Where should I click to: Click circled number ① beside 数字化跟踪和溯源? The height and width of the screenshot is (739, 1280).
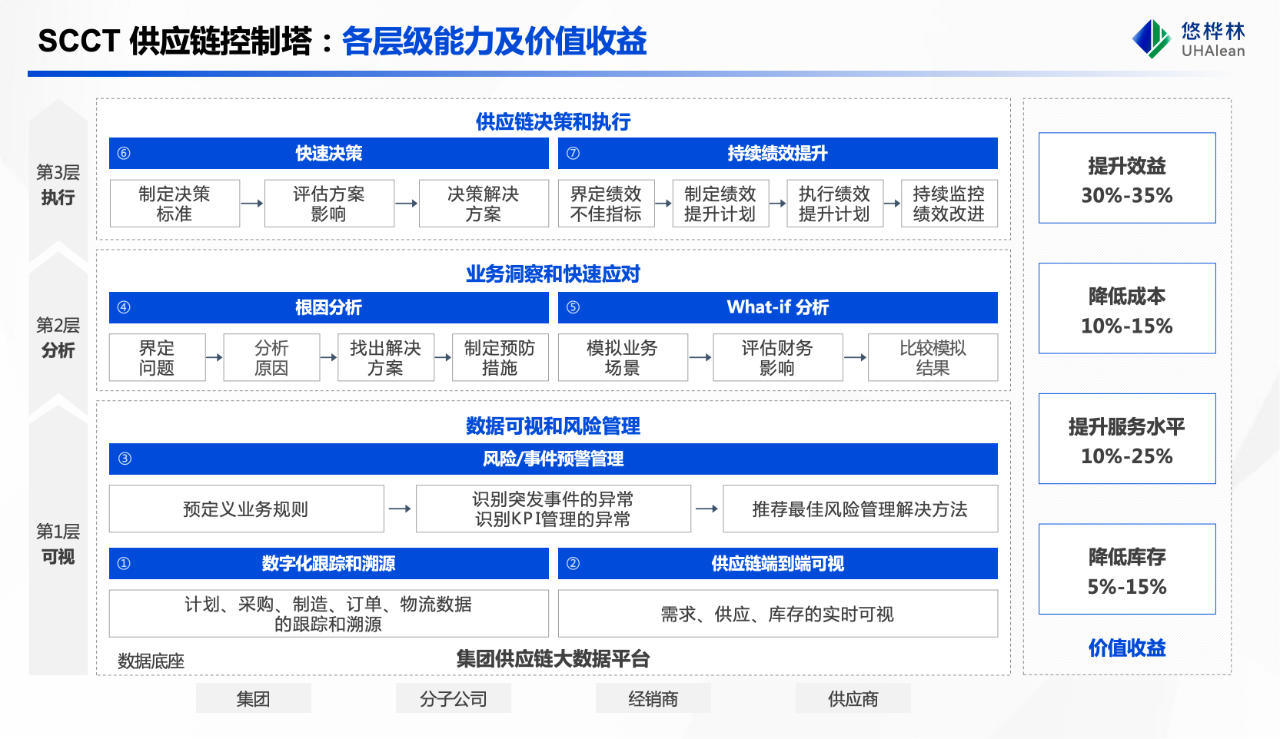[x=124, y=564]
